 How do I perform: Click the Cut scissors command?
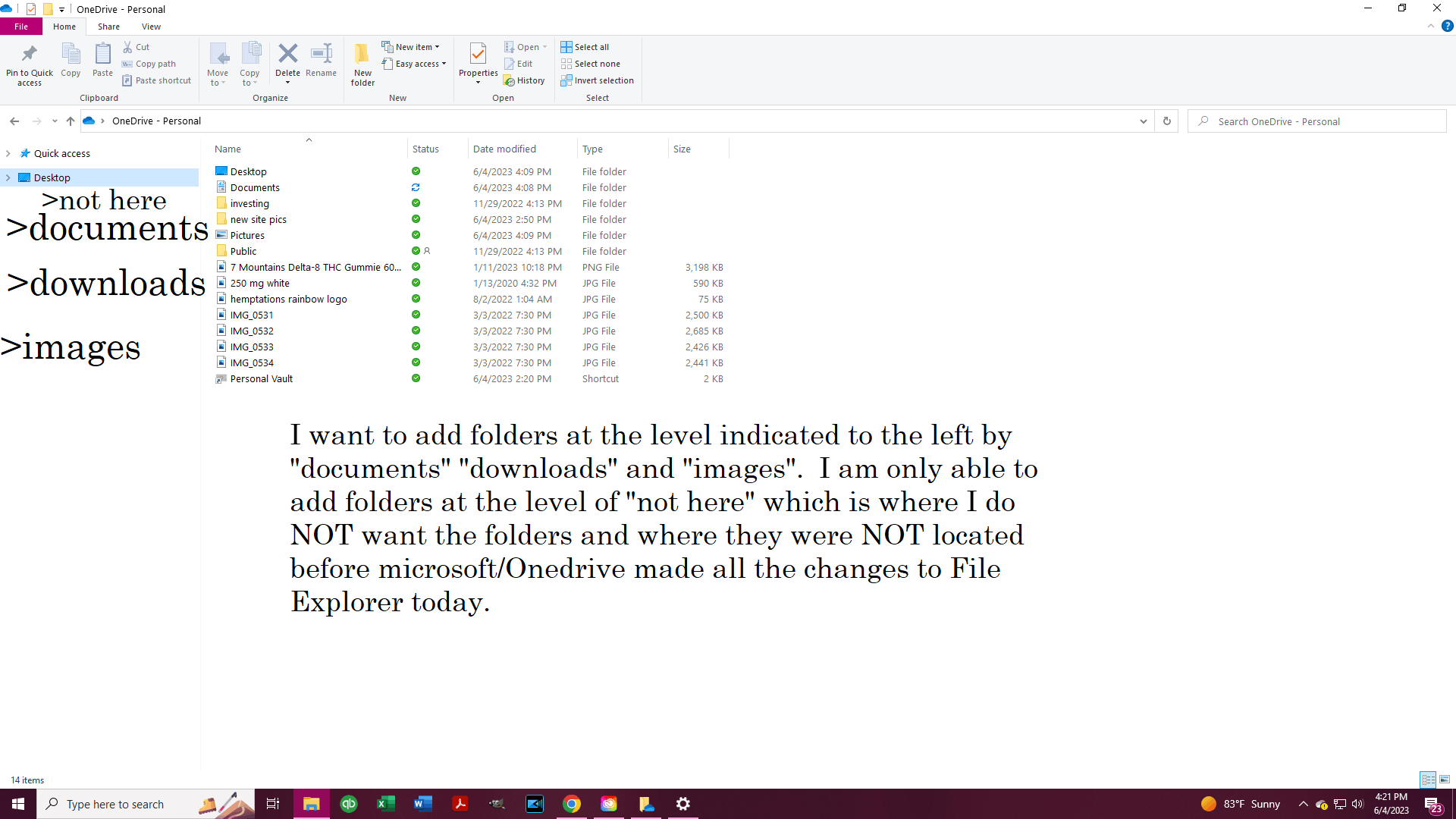pos(136,47)
